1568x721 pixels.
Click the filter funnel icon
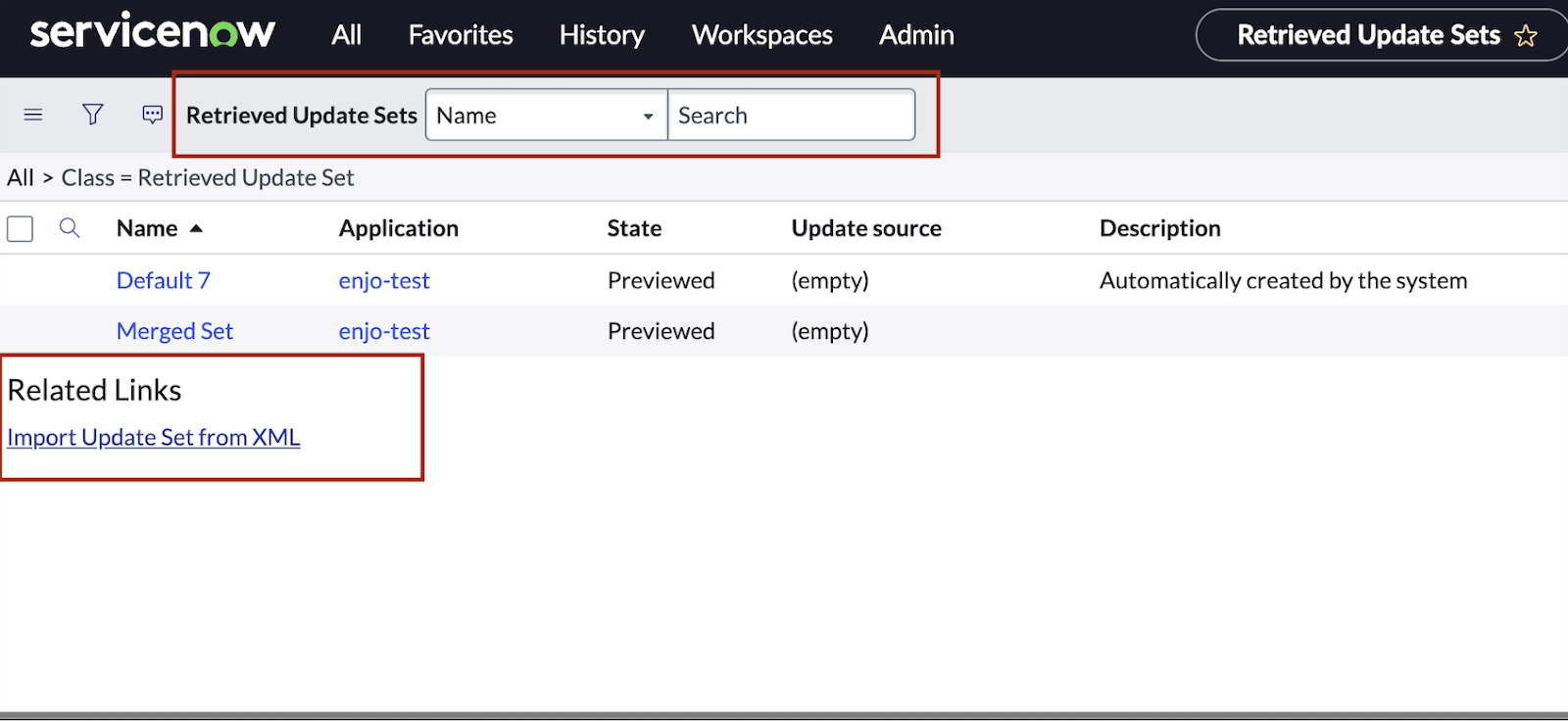pos(93,115)
